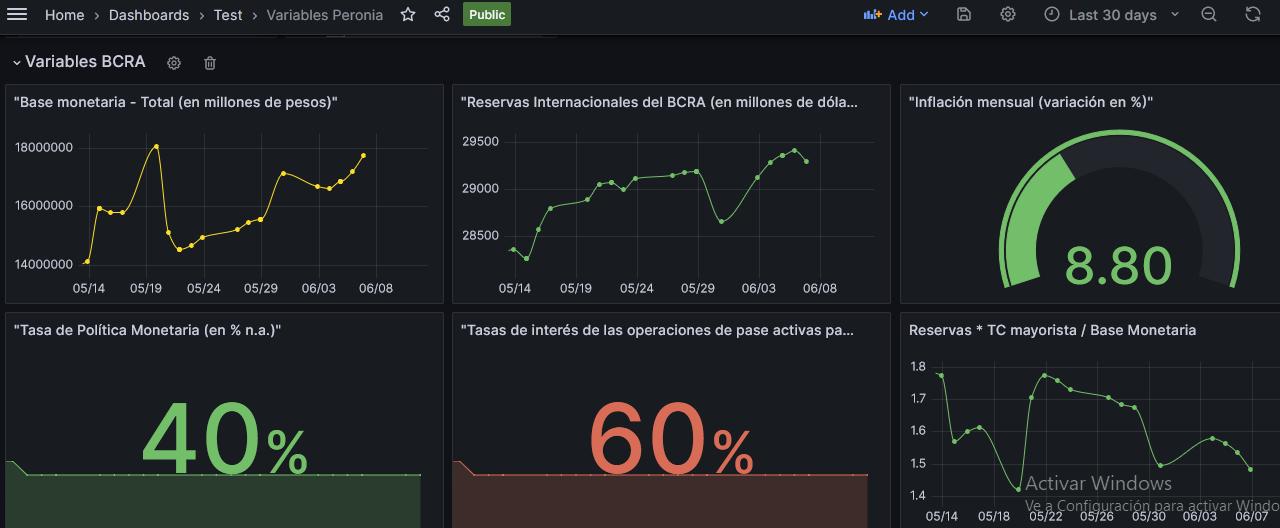Refresh the dashboard
Image resolution: width=1280 pixels, height=528 pixels.
point(1253,15)
